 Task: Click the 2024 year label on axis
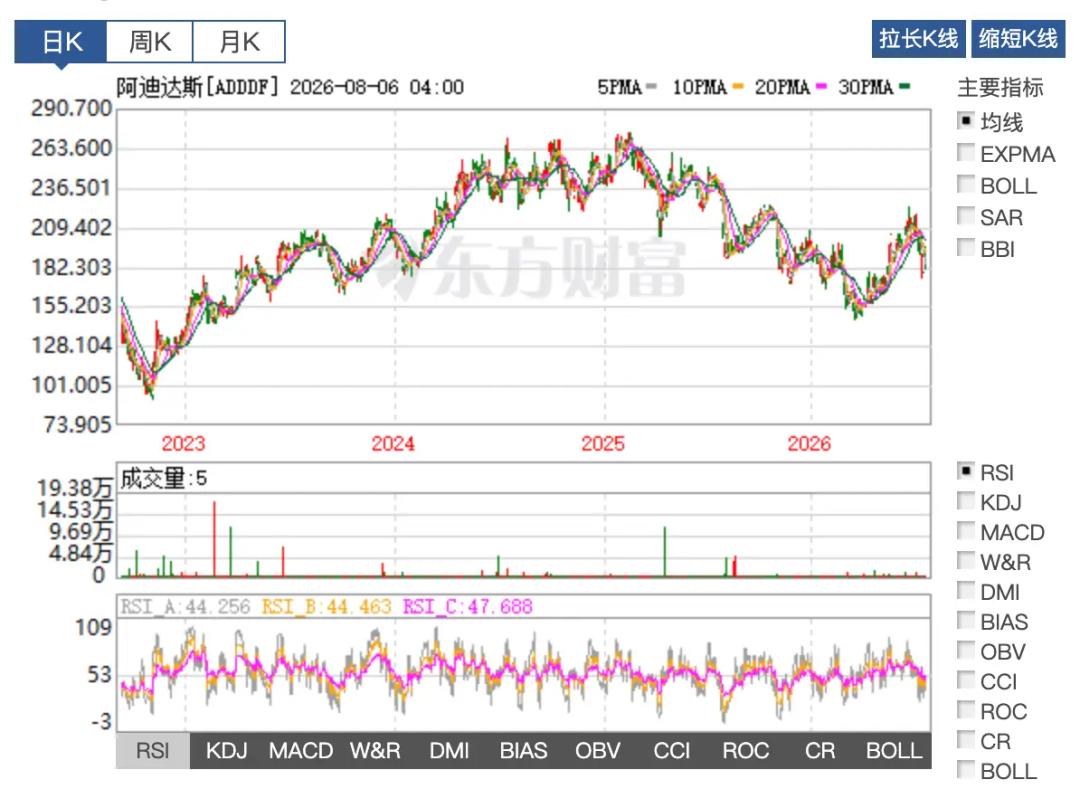393,443
